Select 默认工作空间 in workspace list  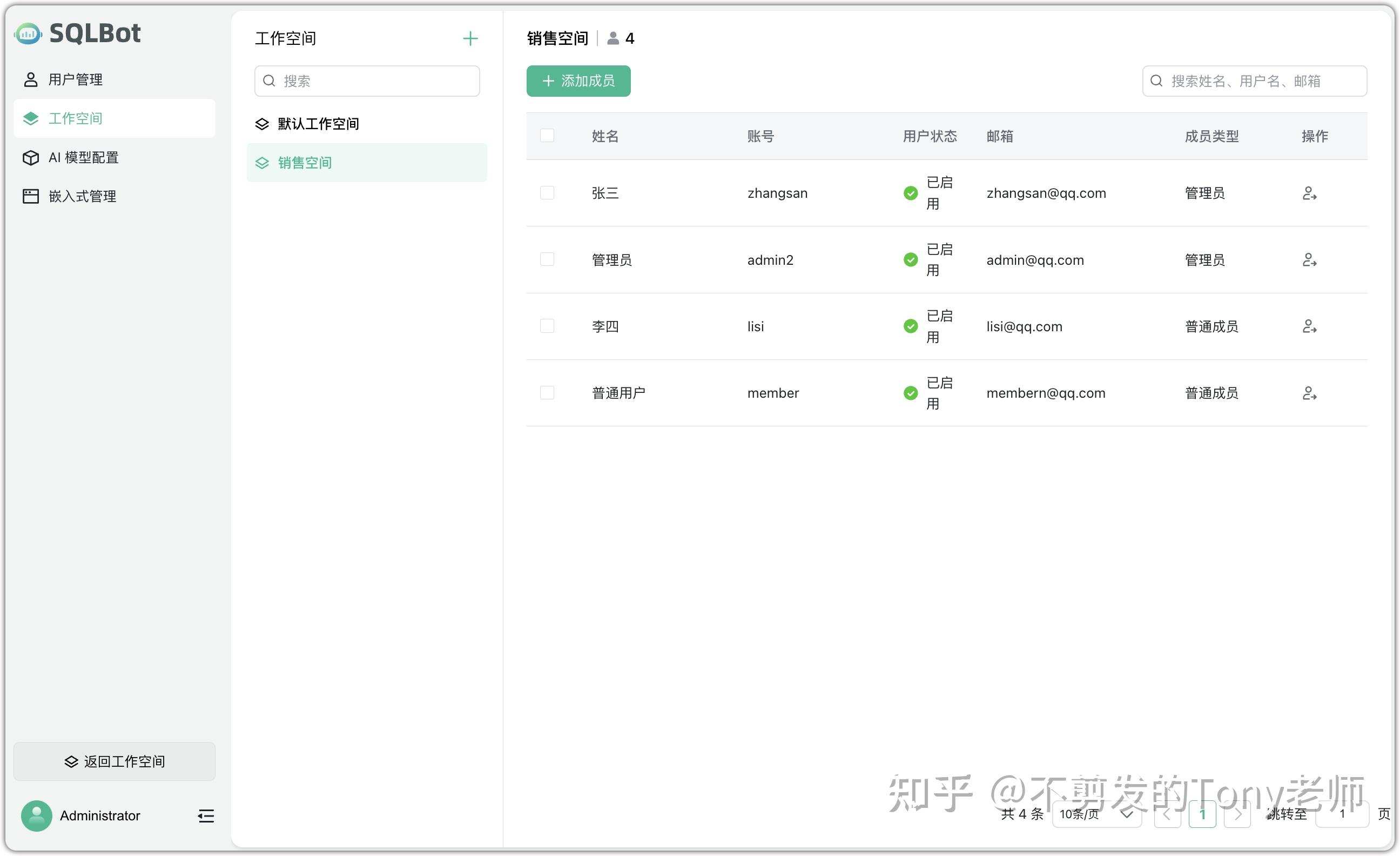367,124
